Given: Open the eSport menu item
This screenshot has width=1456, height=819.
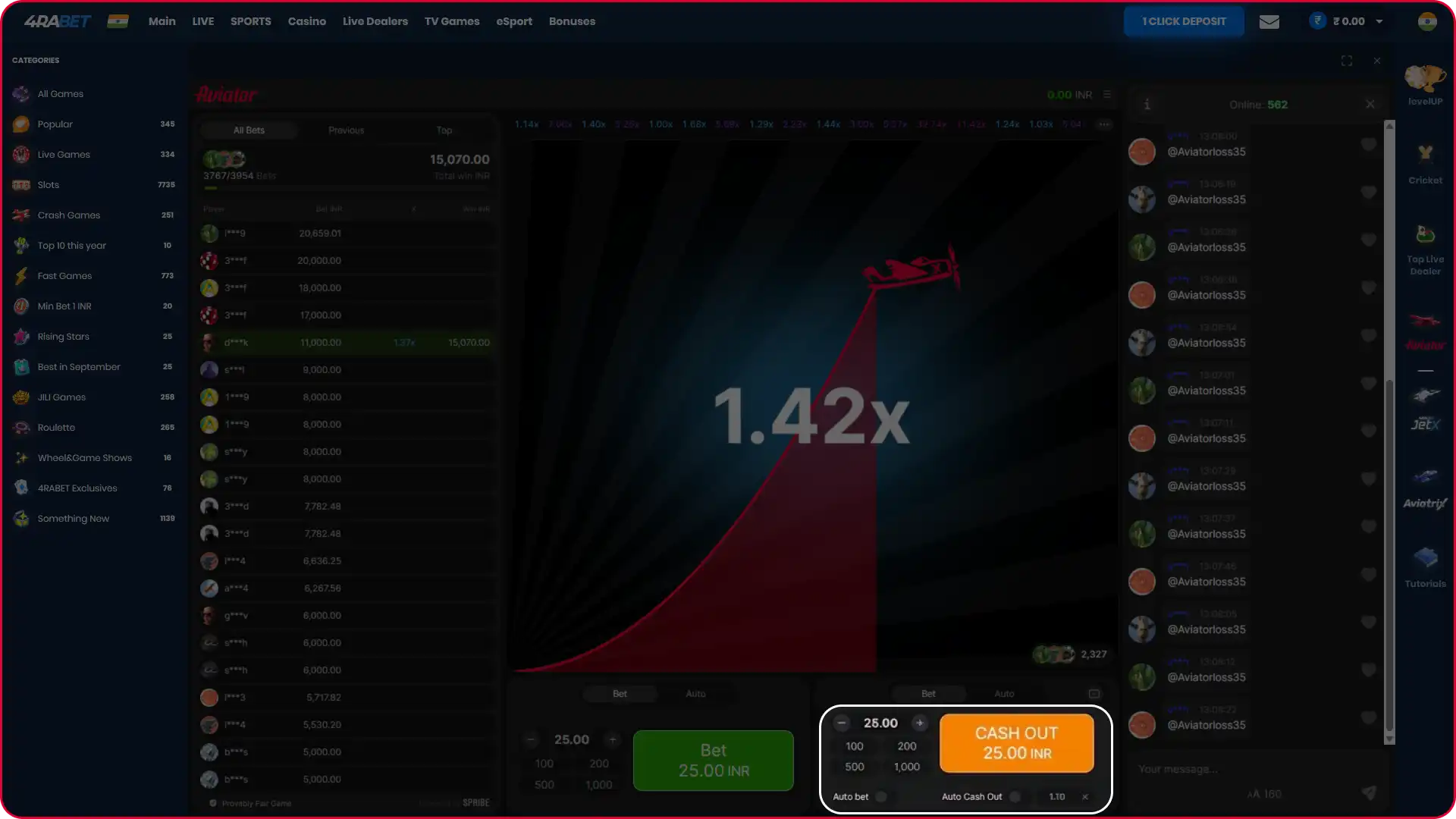Looking at the screenshot, I should click(x=514, y=21).
